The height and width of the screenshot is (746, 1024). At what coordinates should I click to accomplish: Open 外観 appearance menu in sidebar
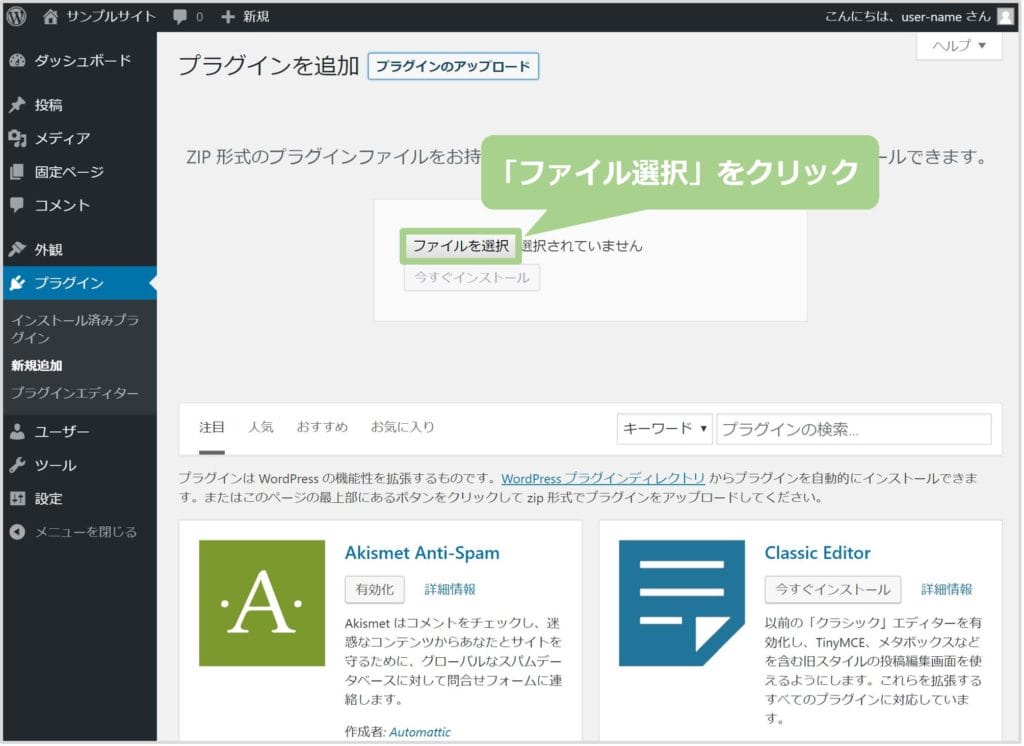point(48,249)
